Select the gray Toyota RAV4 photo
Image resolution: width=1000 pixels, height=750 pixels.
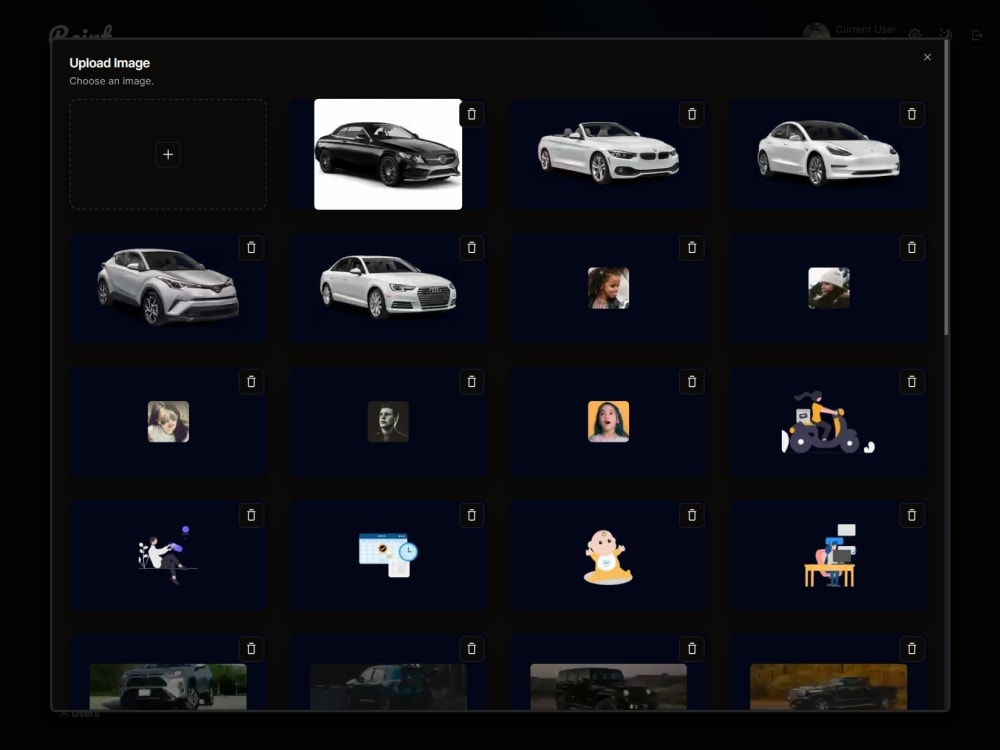pyautogui.click(x=168, y=687)
